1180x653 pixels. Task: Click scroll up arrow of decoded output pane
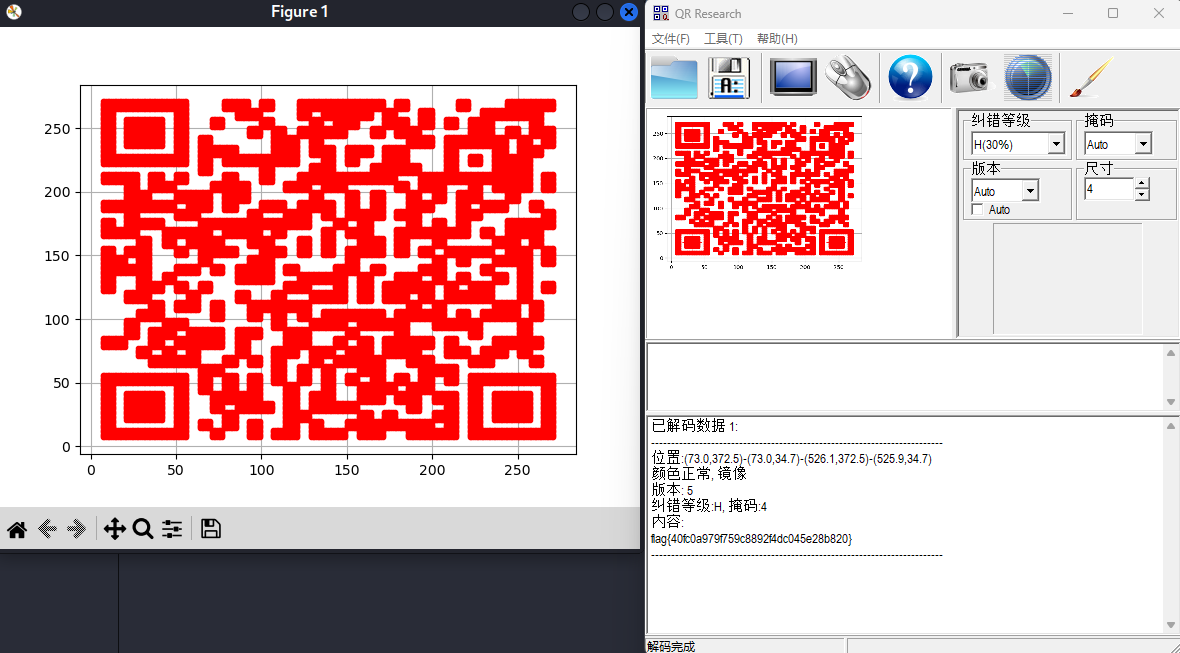[x=1171, y=426]
